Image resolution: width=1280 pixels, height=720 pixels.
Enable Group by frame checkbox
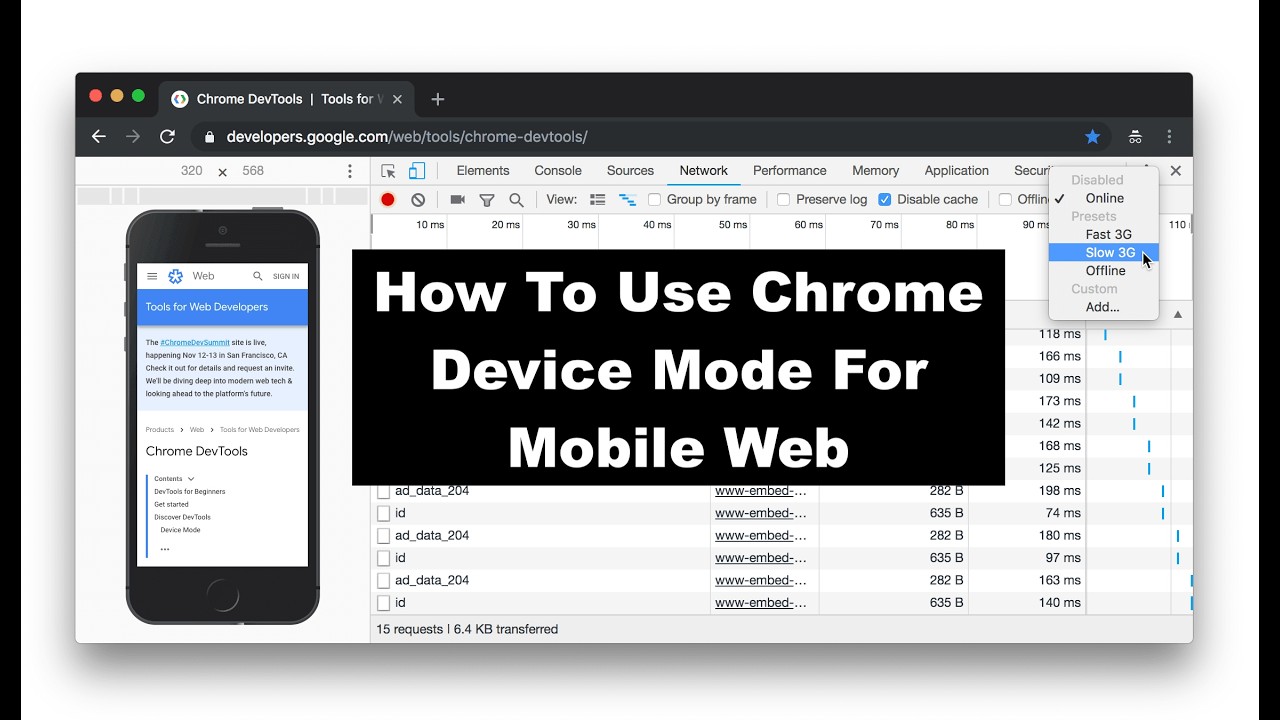[x=654, y=200]
